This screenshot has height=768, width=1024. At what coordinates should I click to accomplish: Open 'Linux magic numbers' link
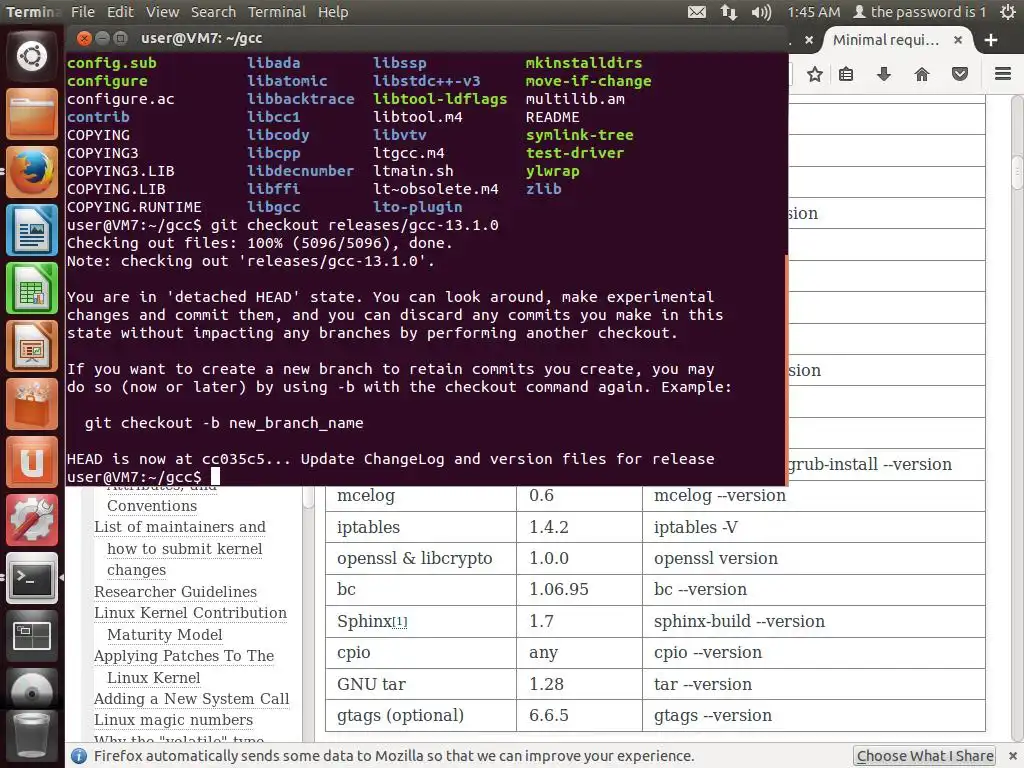click(x=173, y=720)
